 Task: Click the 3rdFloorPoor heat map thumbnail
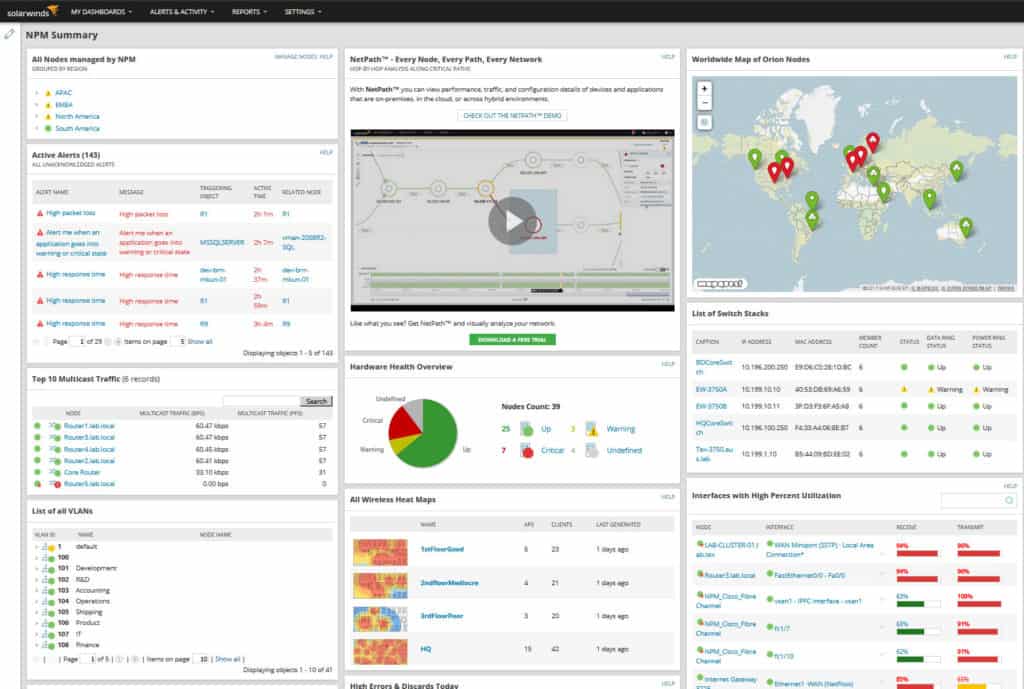coord(380,618)
